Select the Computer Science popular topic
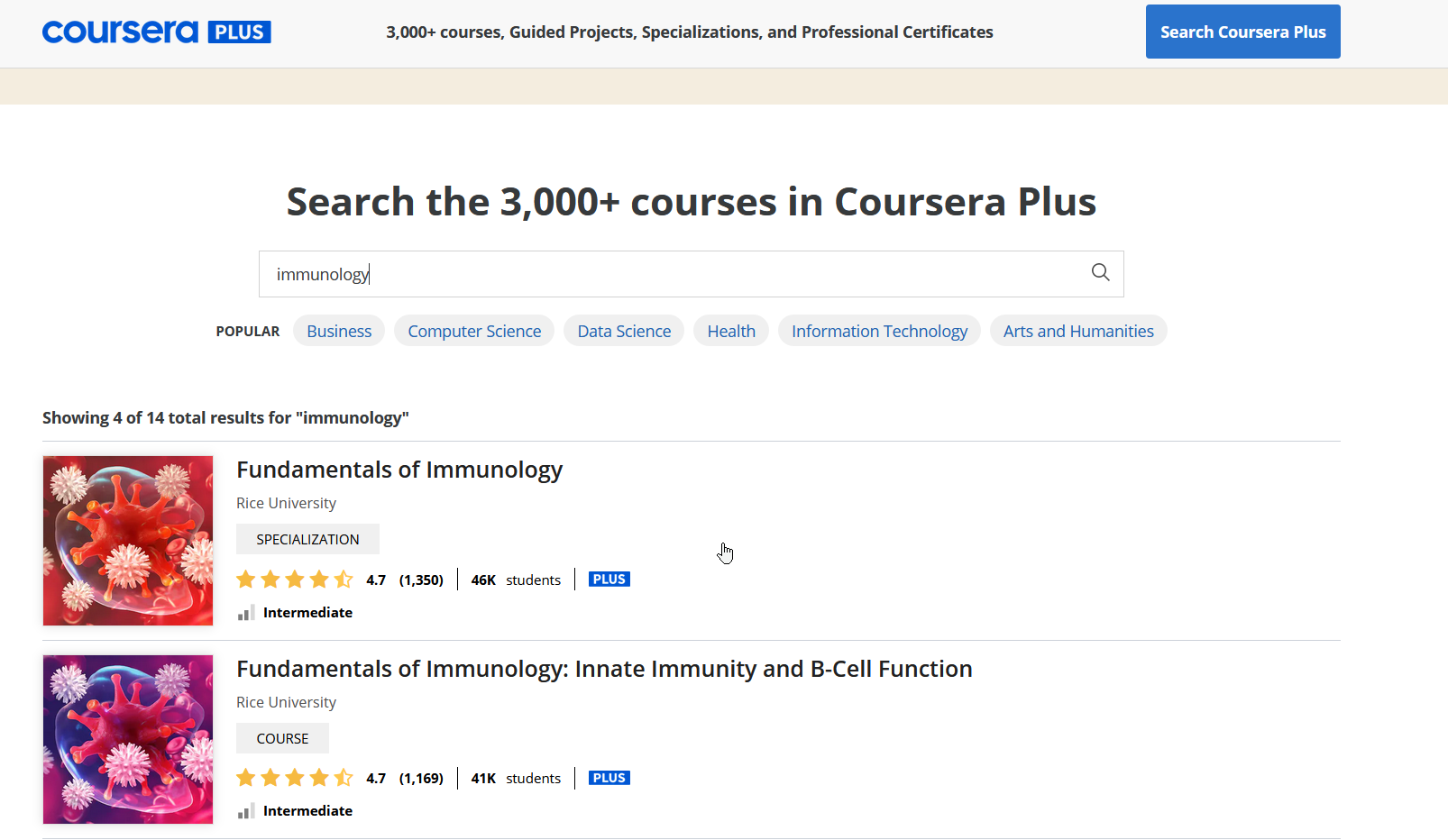The image size is (1448, 840). tap(474, 331)
